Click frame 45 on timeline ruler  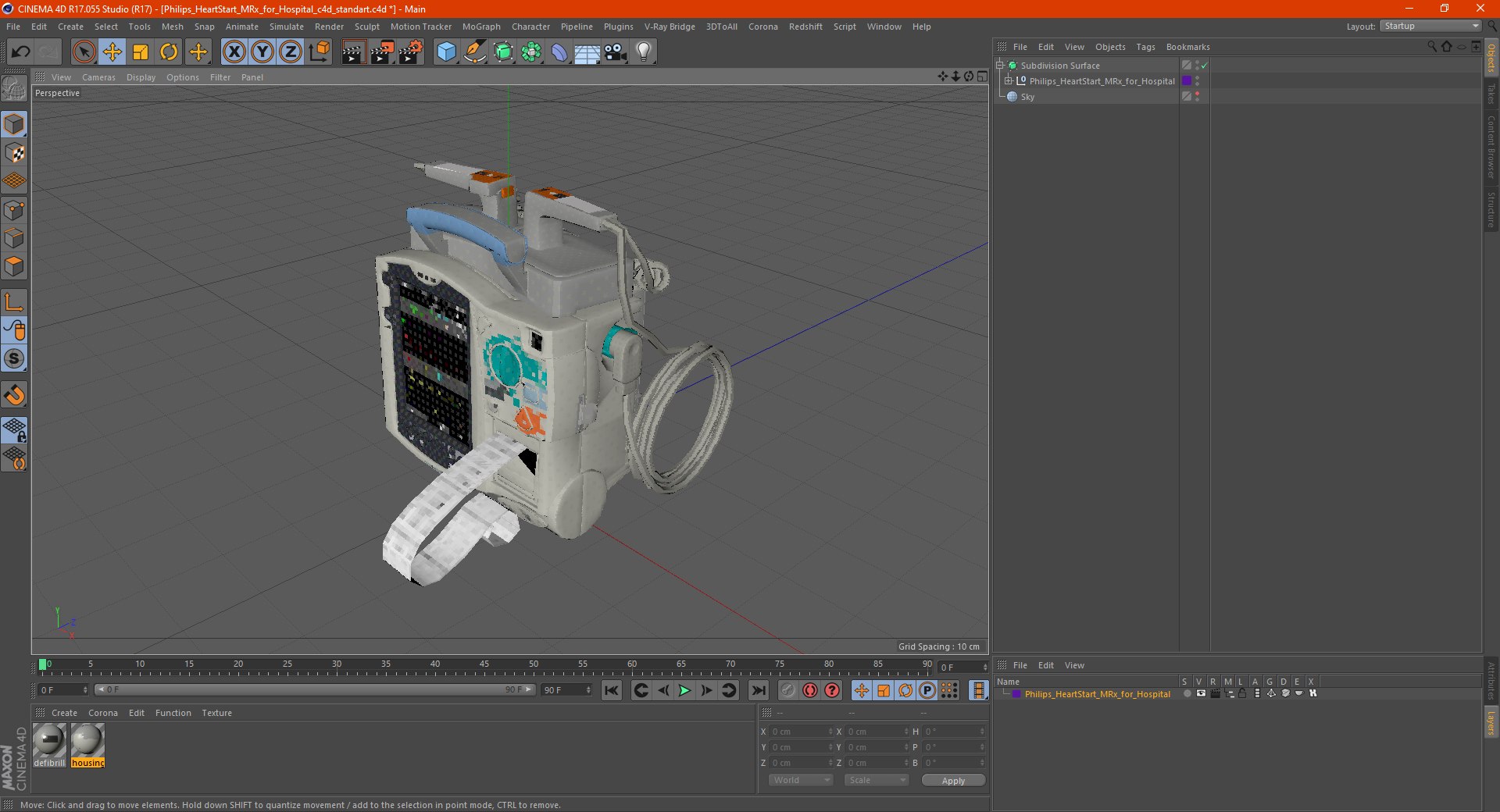click(x=484, y=666)
